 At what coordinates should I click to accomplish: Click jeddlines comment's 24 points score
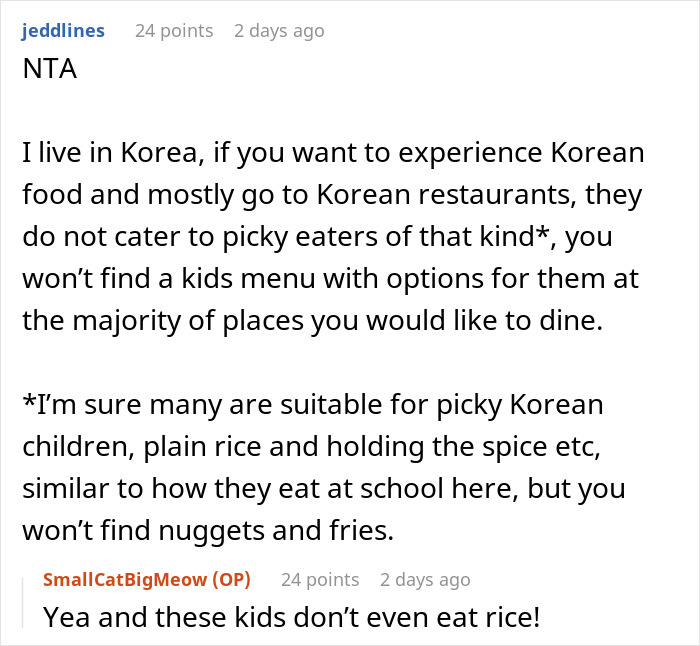(174, 31)
